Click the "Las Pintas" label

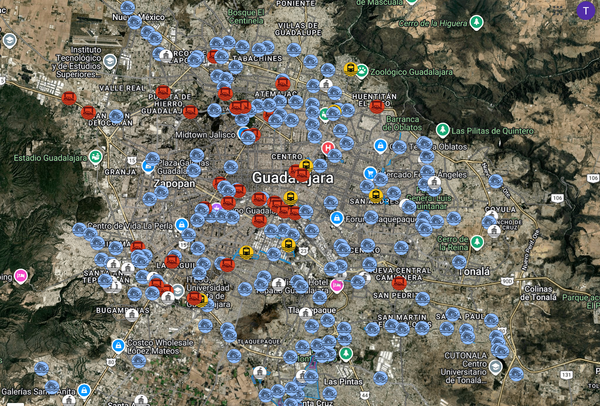click(x=343, y=382)
